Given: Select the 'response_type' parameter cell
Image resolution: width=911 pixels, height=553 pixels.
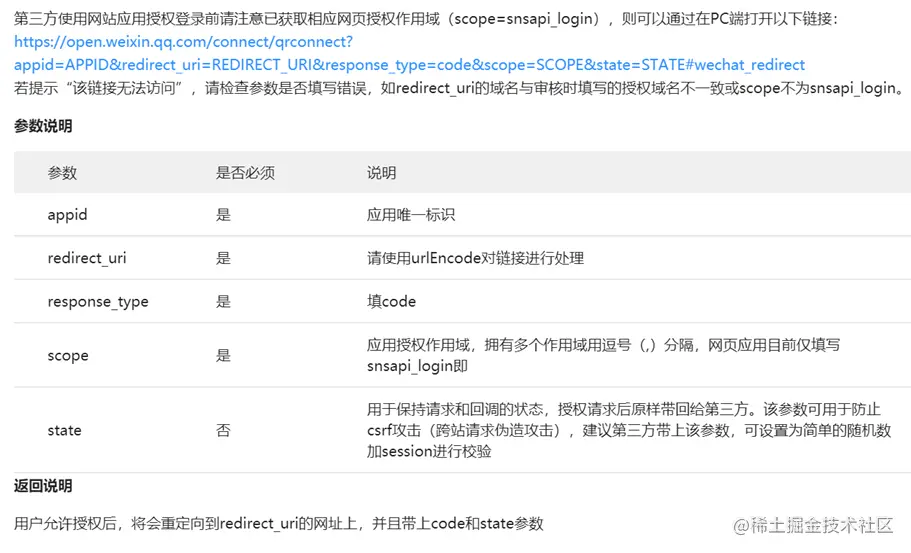Looking at the screenshot, I should pos(98,301).
